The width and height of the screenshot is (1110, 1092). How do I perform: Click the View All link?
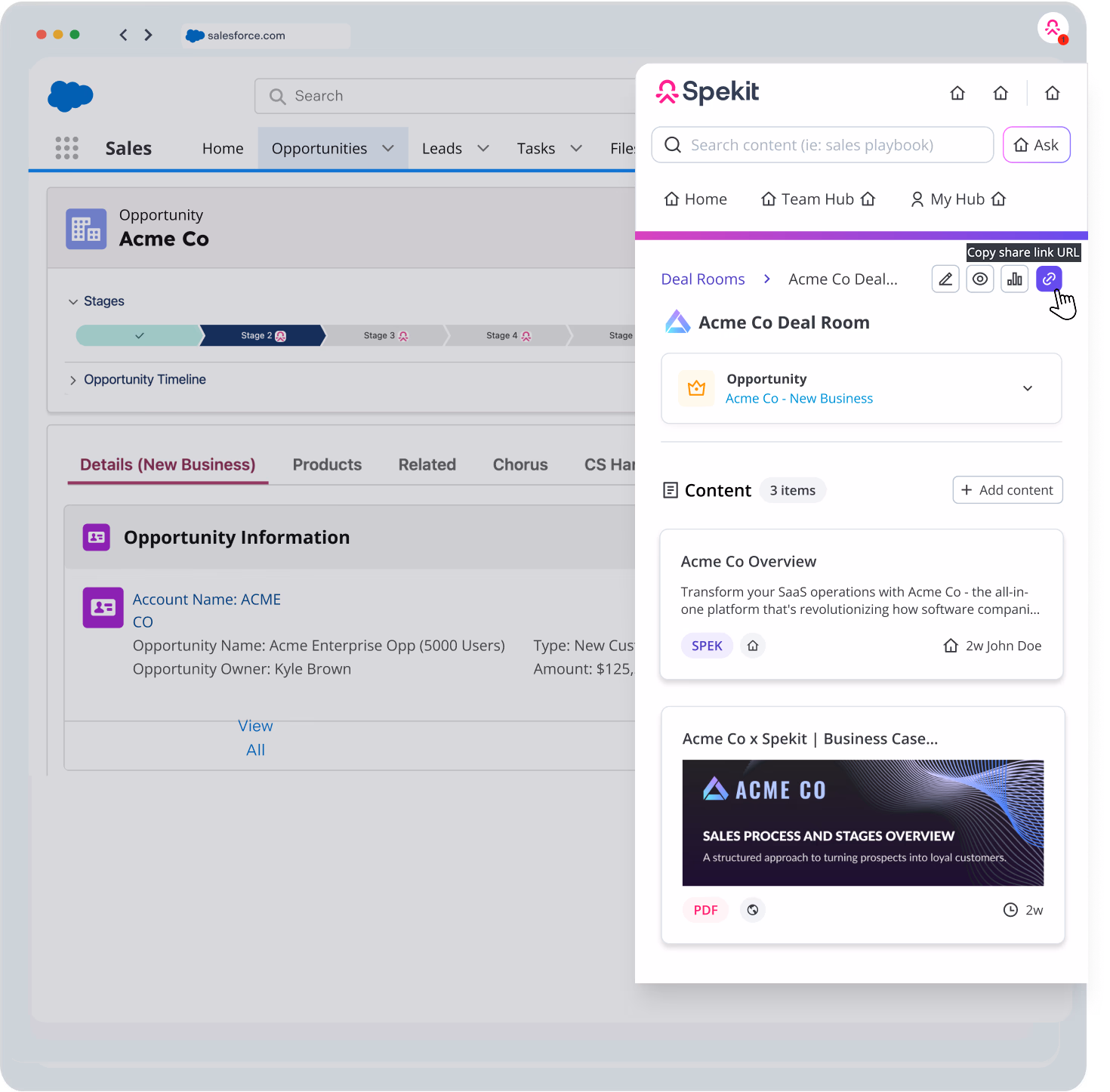[x=255, y=738]
